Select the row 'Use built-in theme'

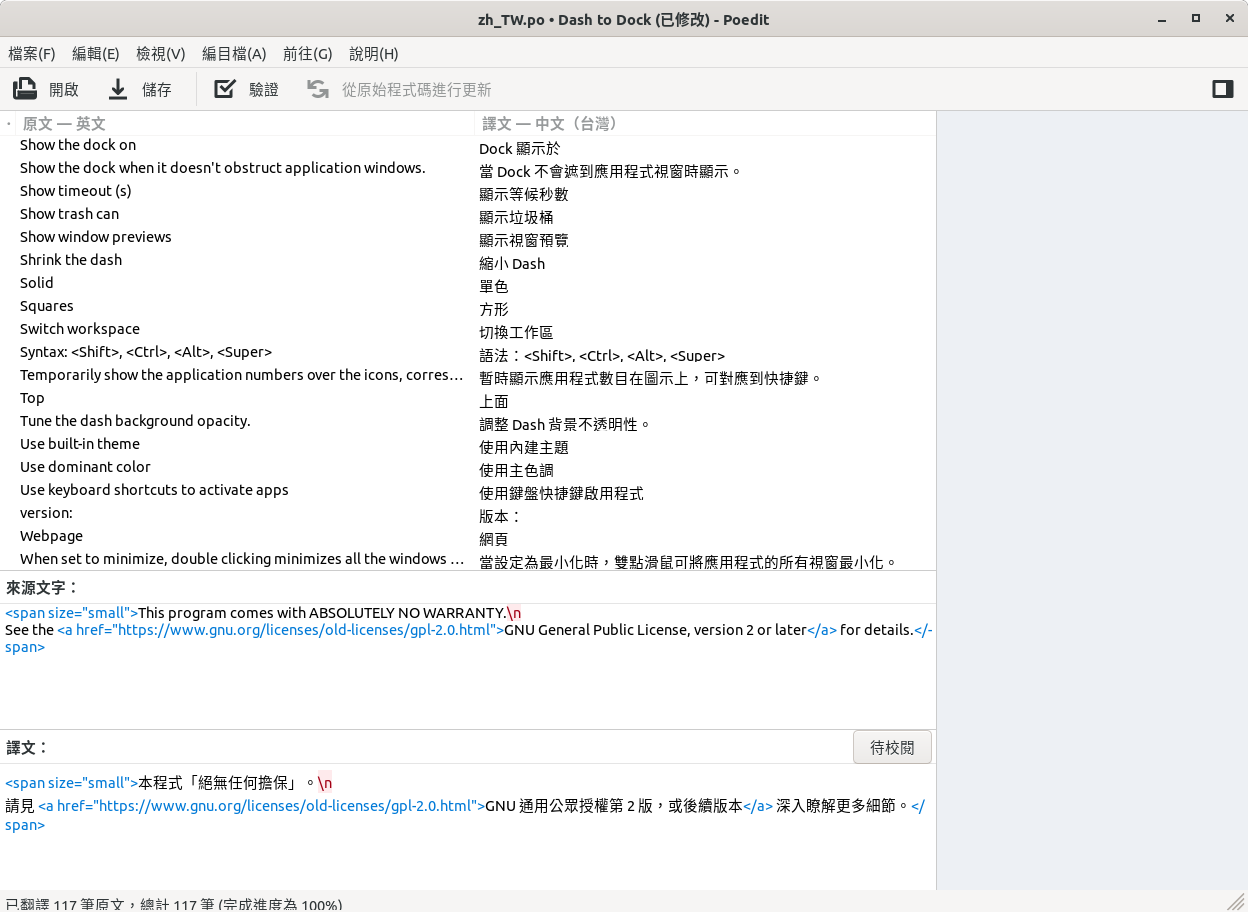(x=468, y=445)
